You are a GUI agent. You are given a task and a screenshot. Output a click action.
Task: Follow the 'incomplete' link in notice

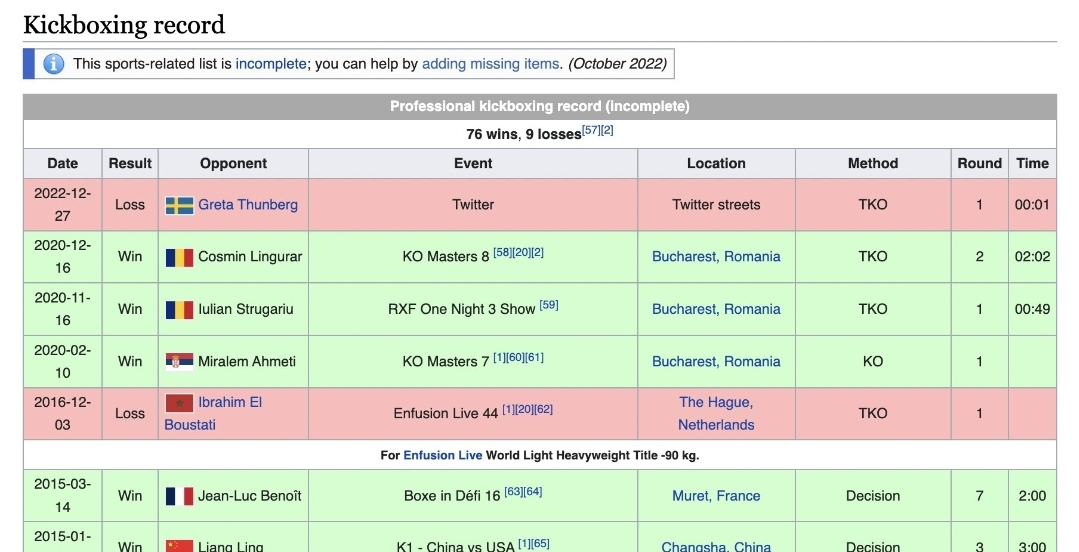click(271, 64)
